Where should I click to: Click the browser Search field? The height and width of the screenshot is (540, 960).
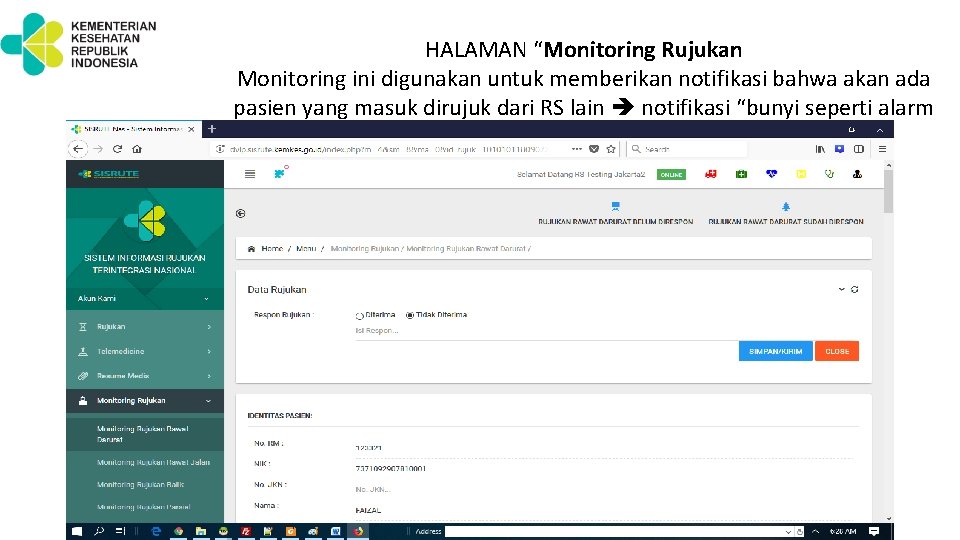[687, 149]
